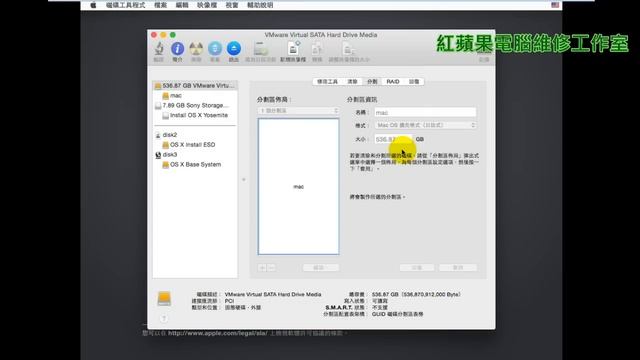Switch to the RAID tab
This screenshot has height=360, width=640.
pyautogui.click(x=393, y=82)
